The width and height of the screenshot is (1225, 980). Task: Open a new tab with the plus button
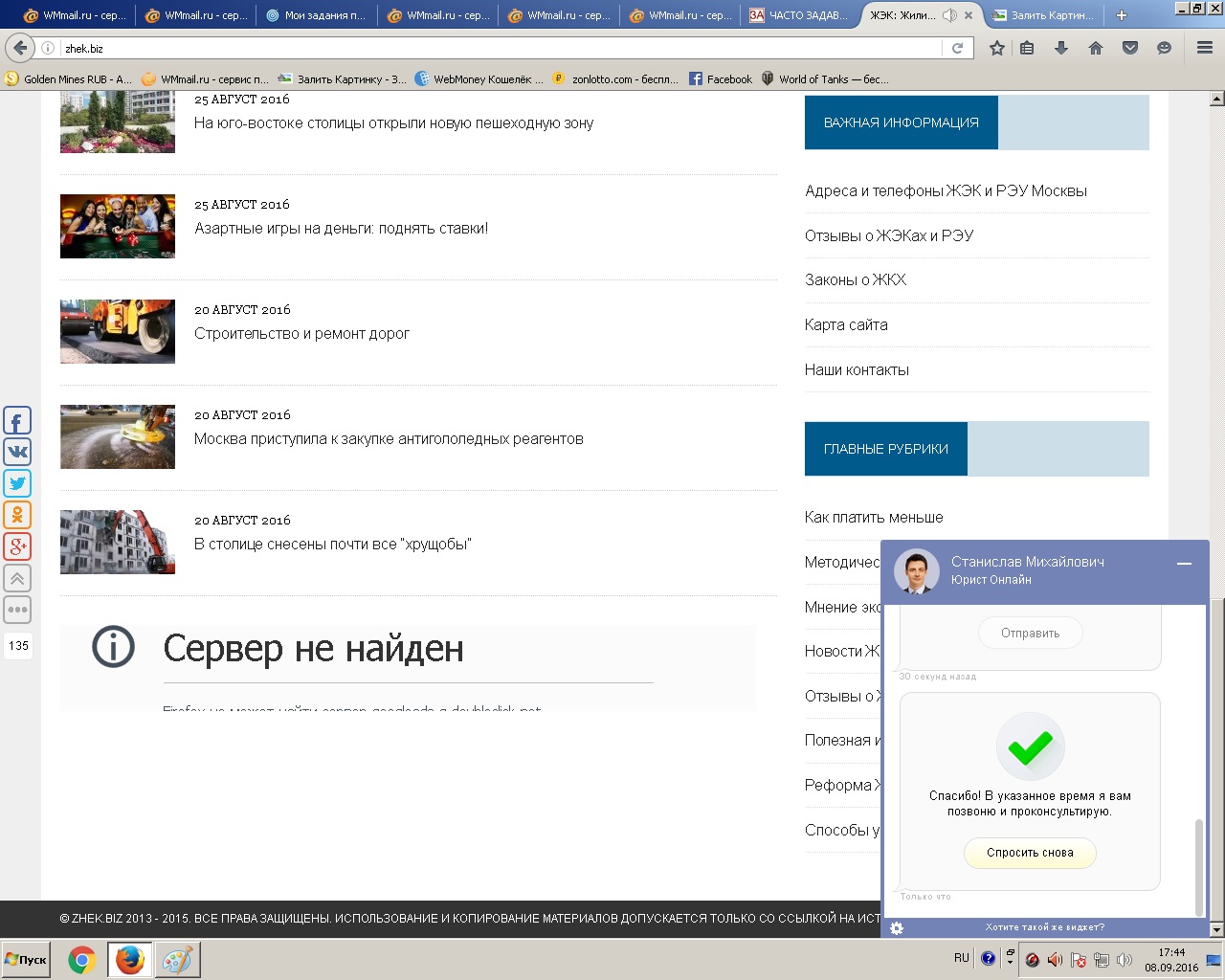click(x=1122, y=15)
